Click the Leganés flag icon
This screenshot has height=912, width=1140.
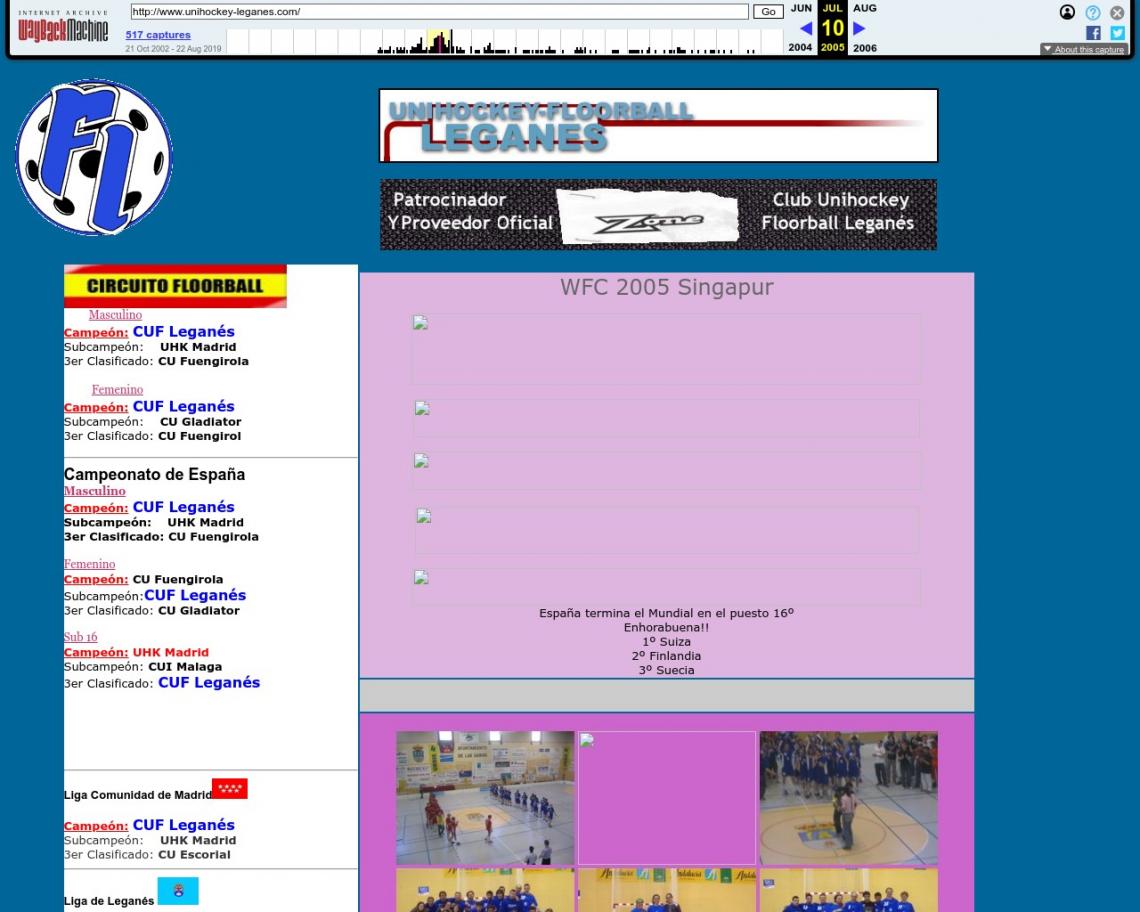[178, 892]
